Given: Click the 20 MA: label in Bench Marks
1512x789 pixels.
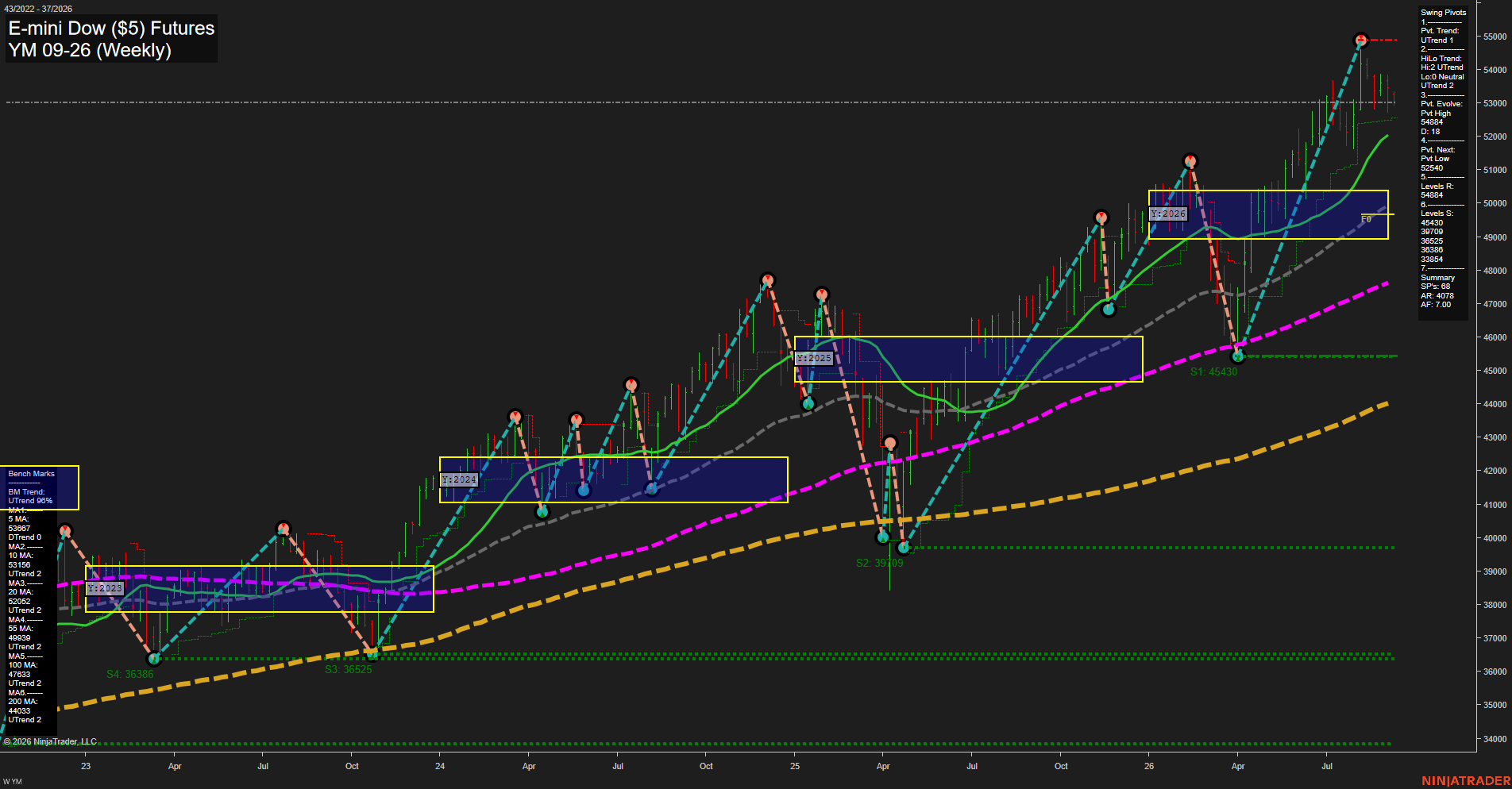Looking at the screenshot, I should click(x=21, y=592).
